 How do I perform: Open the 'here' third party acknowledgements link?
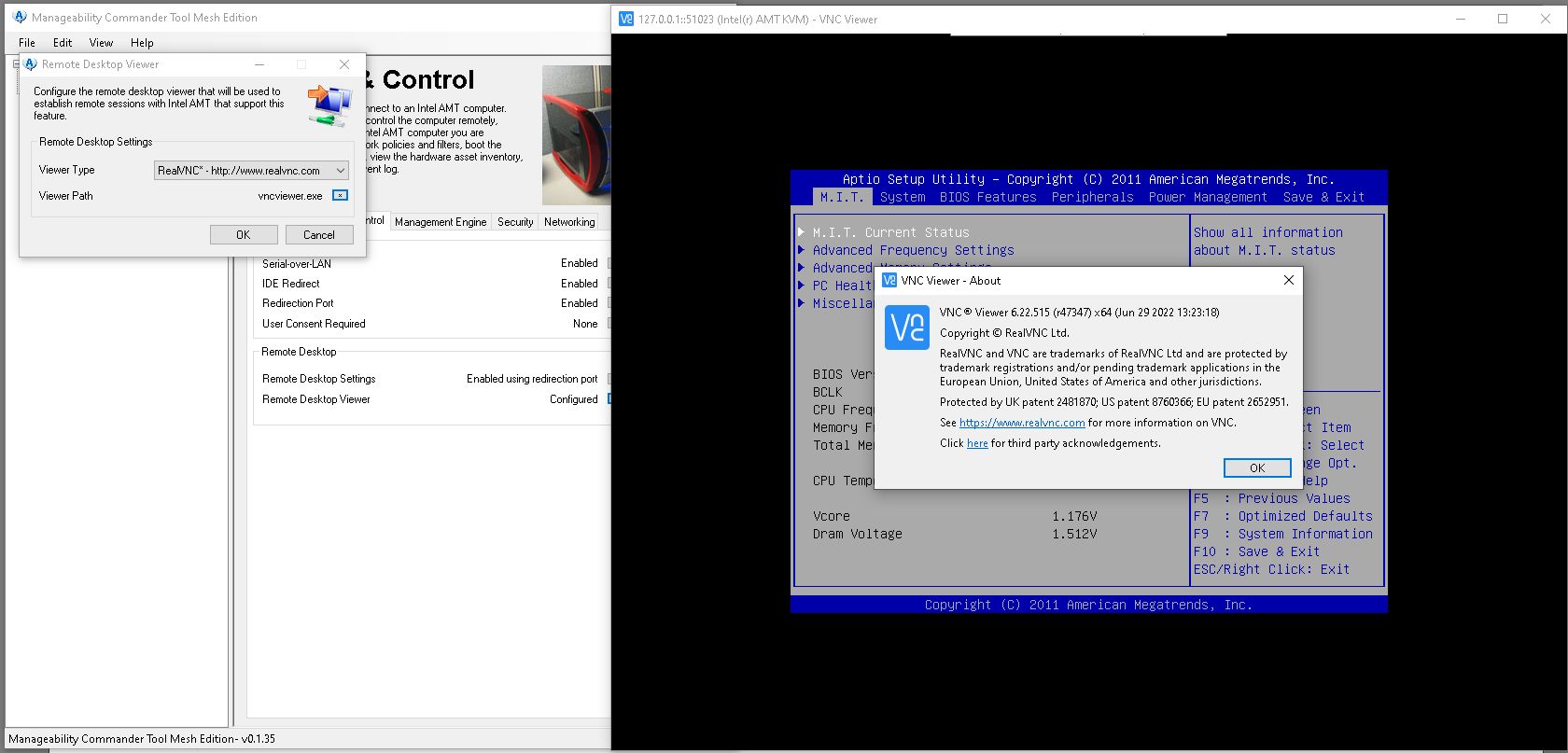click(977, 443)
